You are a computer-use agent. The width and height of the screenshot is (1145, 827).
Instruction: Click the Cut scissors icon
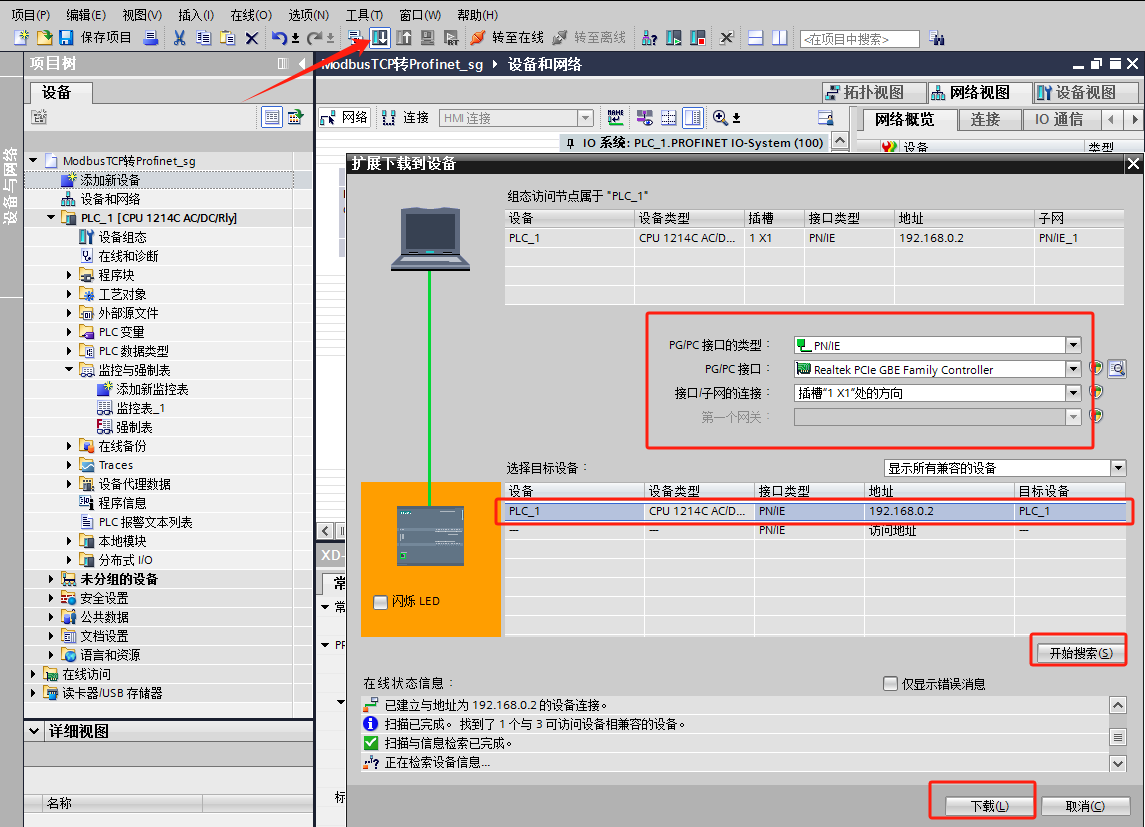point(180,38)
